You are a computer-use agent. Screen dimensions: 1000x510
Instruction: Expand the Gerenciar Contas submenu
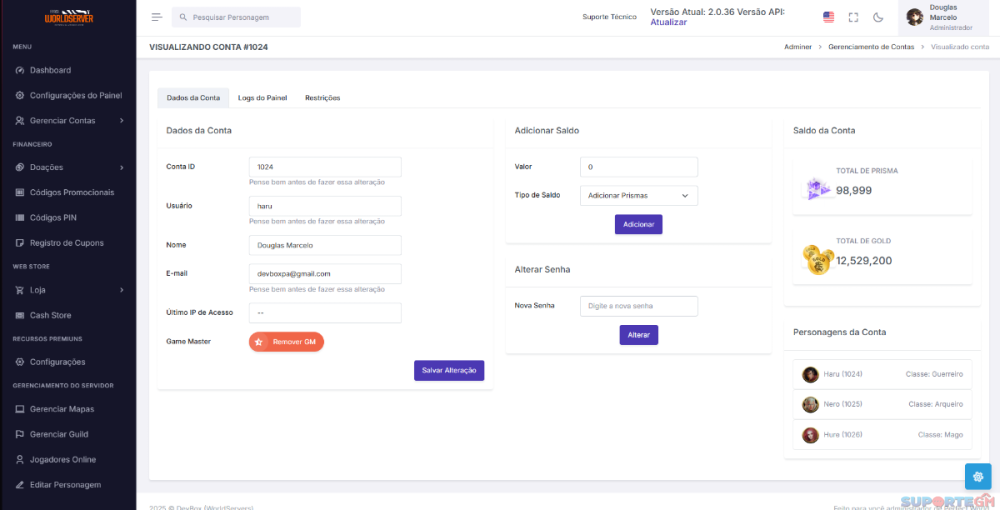(x=68, y=121)
